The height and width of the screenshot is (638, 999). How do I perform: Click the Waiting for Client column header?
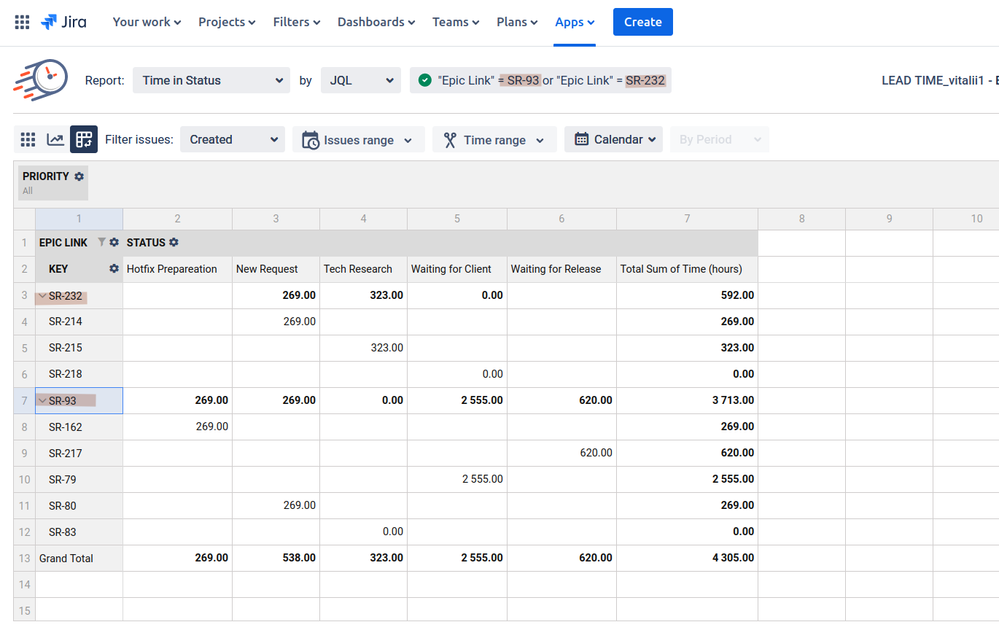(x=457, y=269)
